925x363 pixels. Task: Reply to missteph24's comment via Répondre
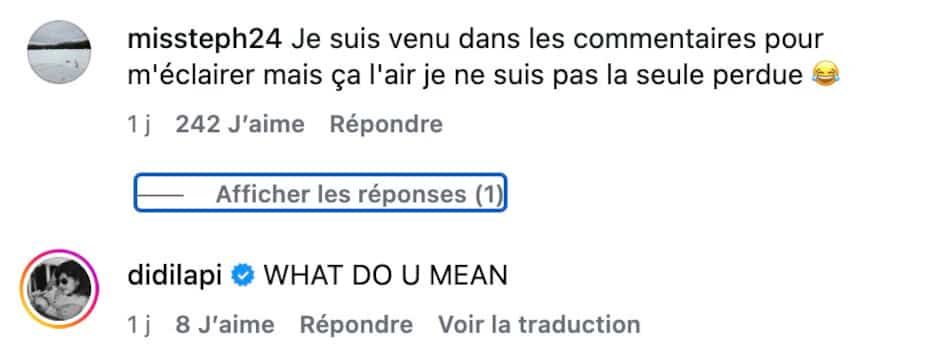tap(386, 125)
